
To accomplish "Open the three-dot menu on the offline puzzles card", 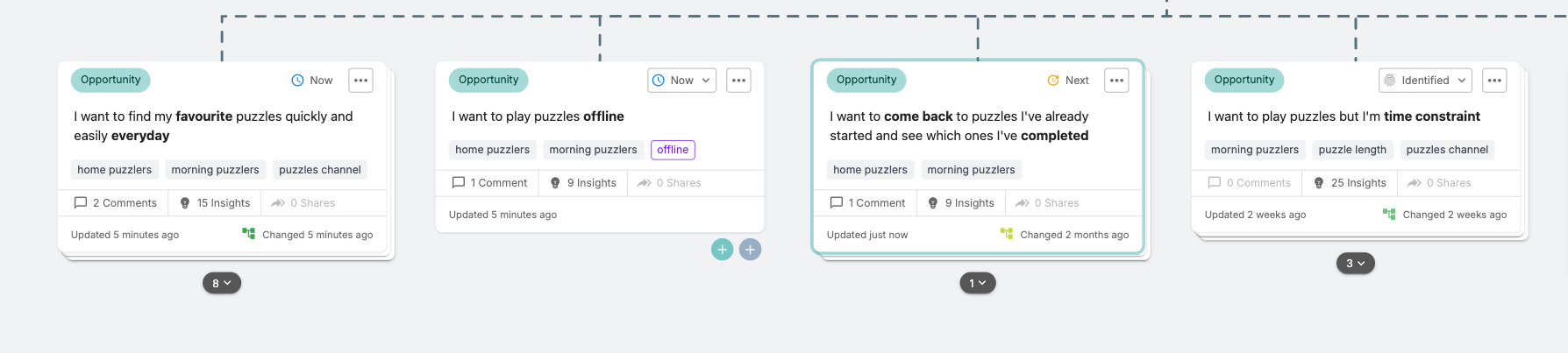I will 738,81.
